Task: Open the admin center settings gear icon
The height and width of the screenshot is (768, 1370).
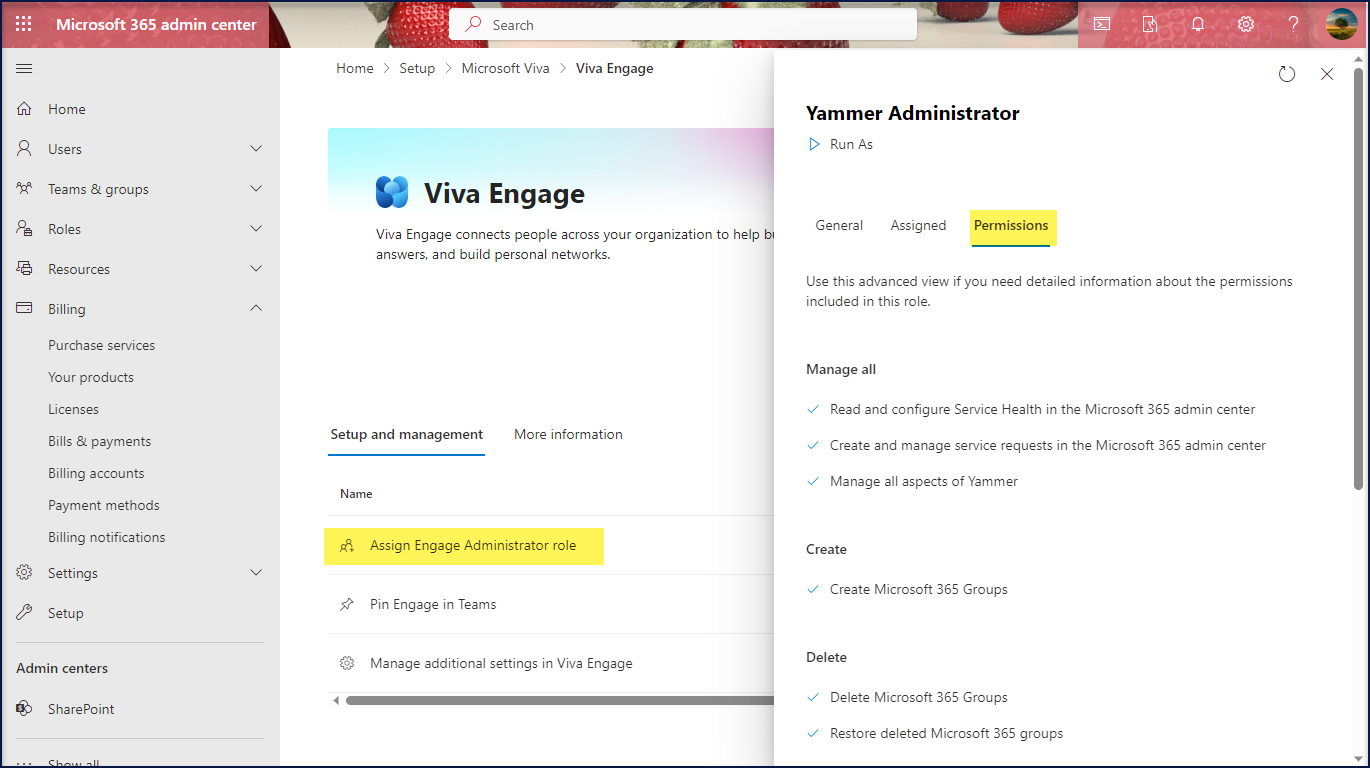Action: pyautogui.click(x=1245, y=24)
